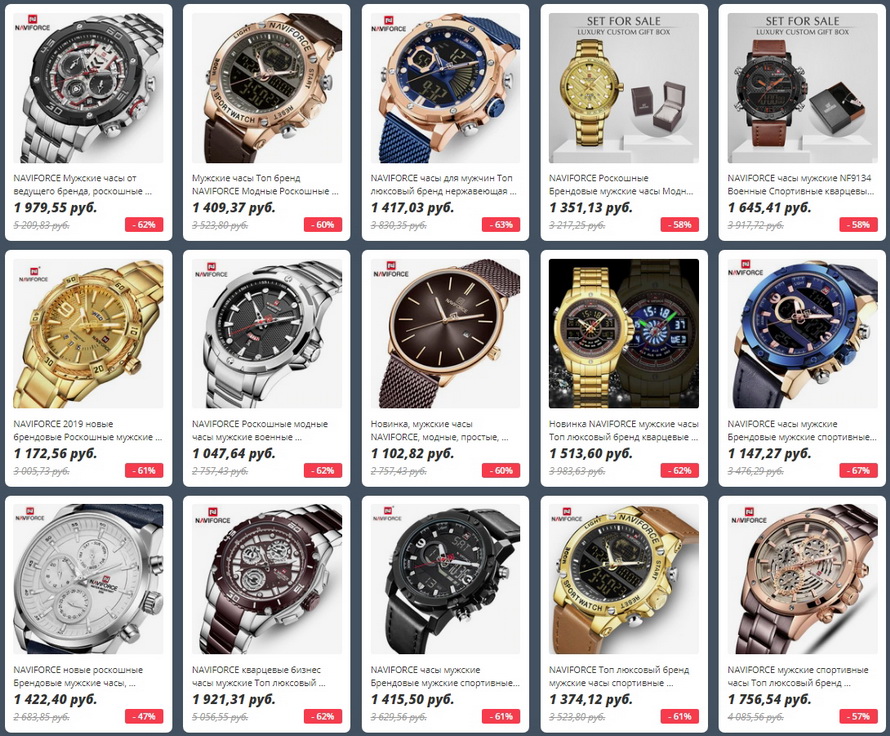Screen dimensions: 890x736
Task: Click the -63% discount badge
Action: coord(501,225)
